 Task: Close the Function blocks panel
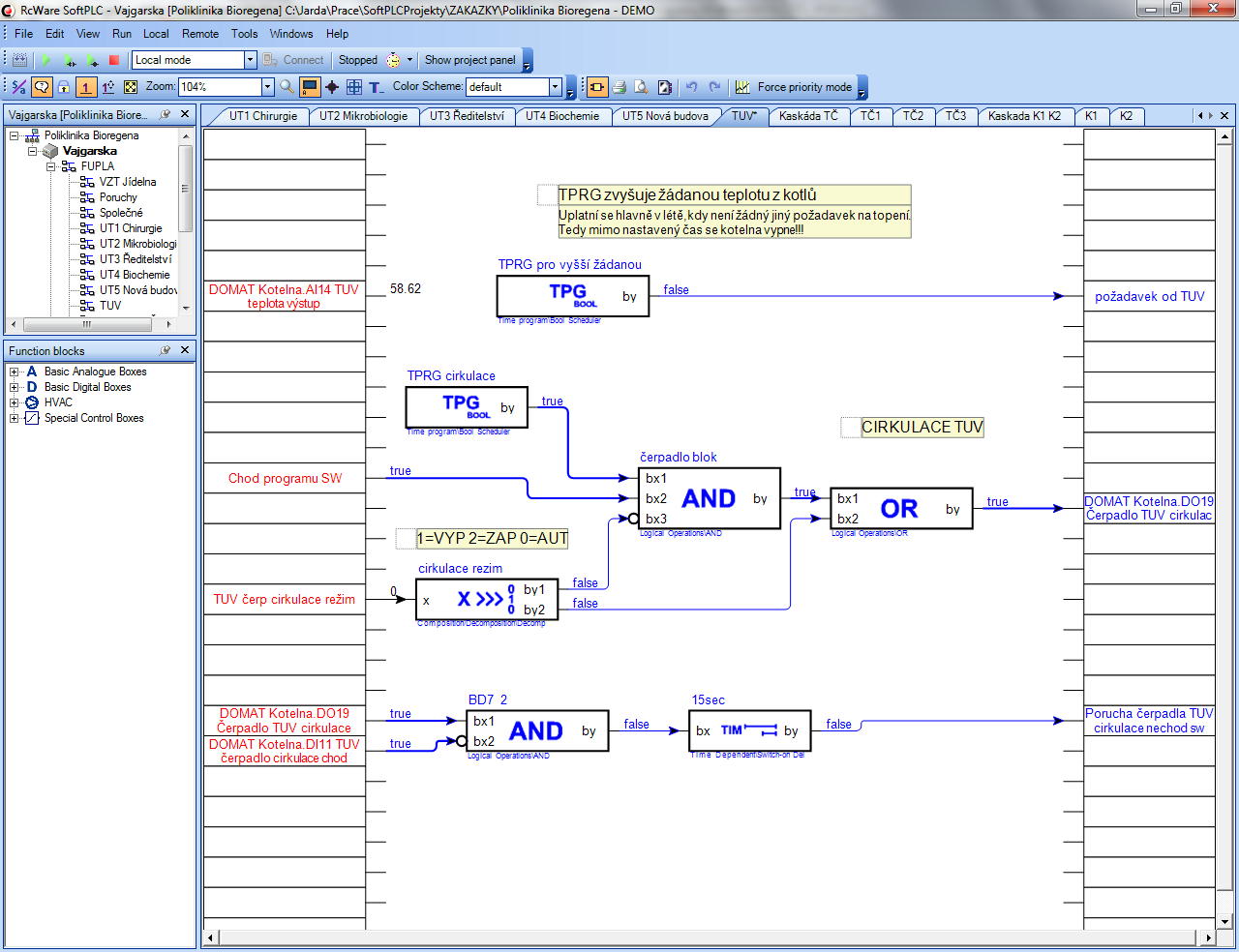pyautogui.click(x=185, y=350)
